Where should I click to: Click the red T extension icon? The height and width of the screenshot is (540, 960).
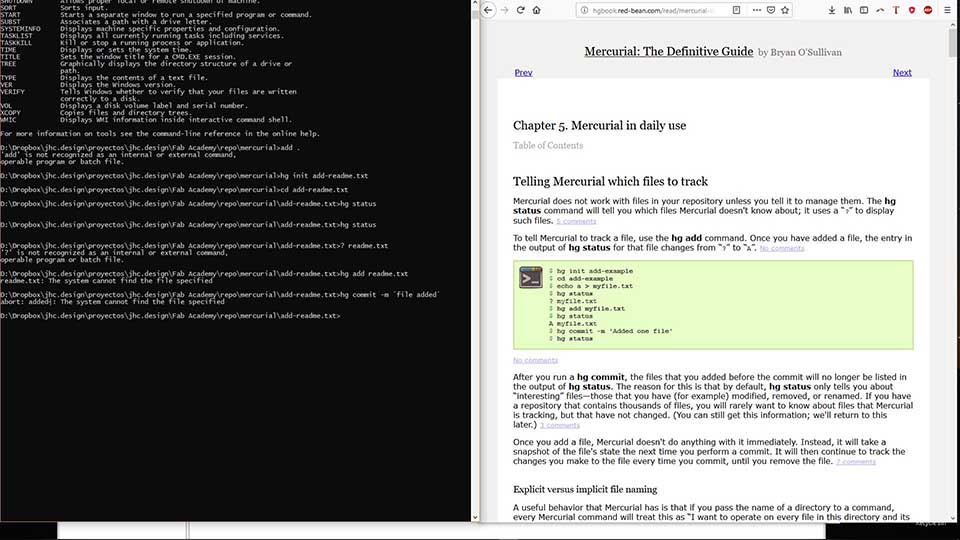[896, 10]
